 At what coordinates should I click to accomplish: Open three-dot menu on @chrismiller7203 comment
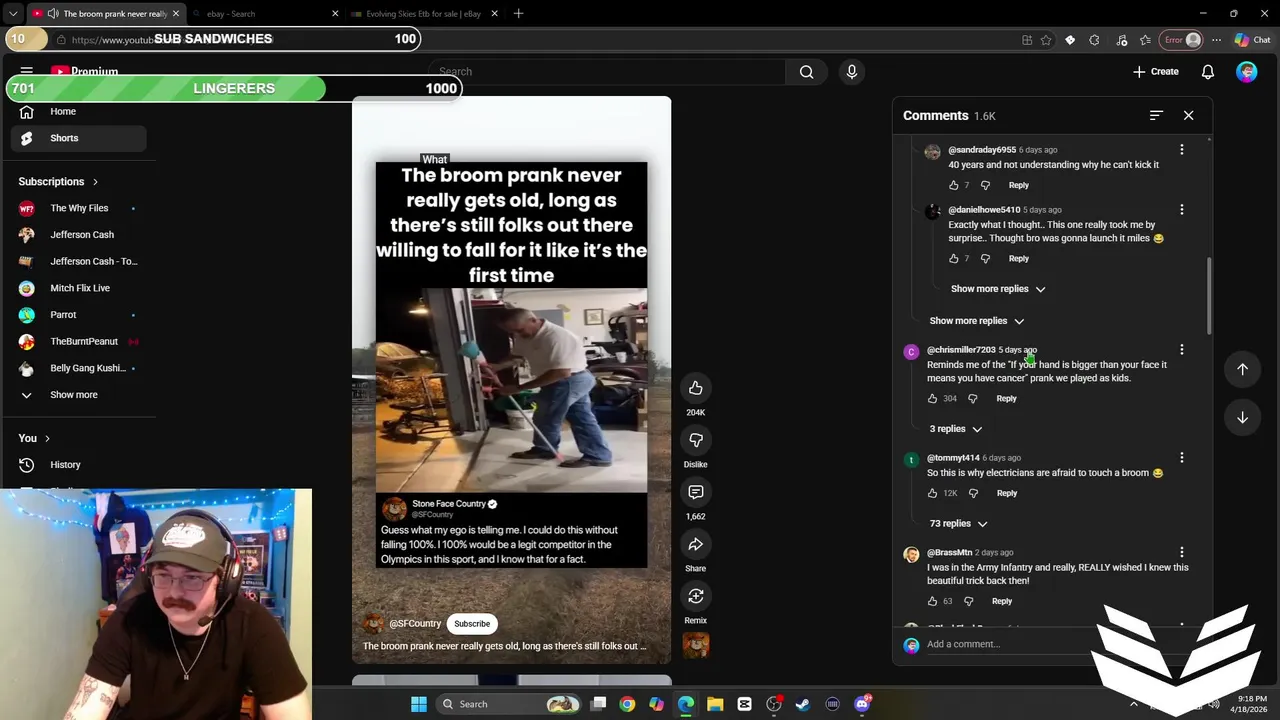(1182, 350)
